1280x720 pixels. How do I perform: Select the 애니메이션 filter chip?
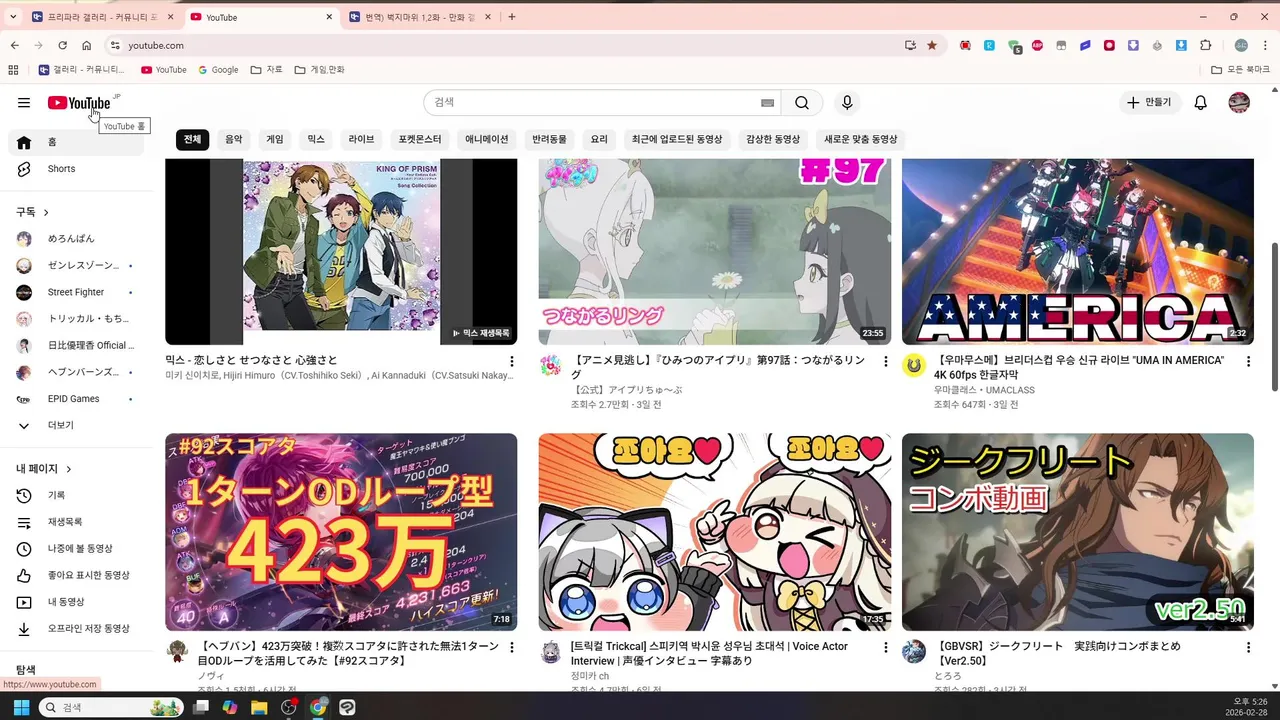tap(487, 139)
